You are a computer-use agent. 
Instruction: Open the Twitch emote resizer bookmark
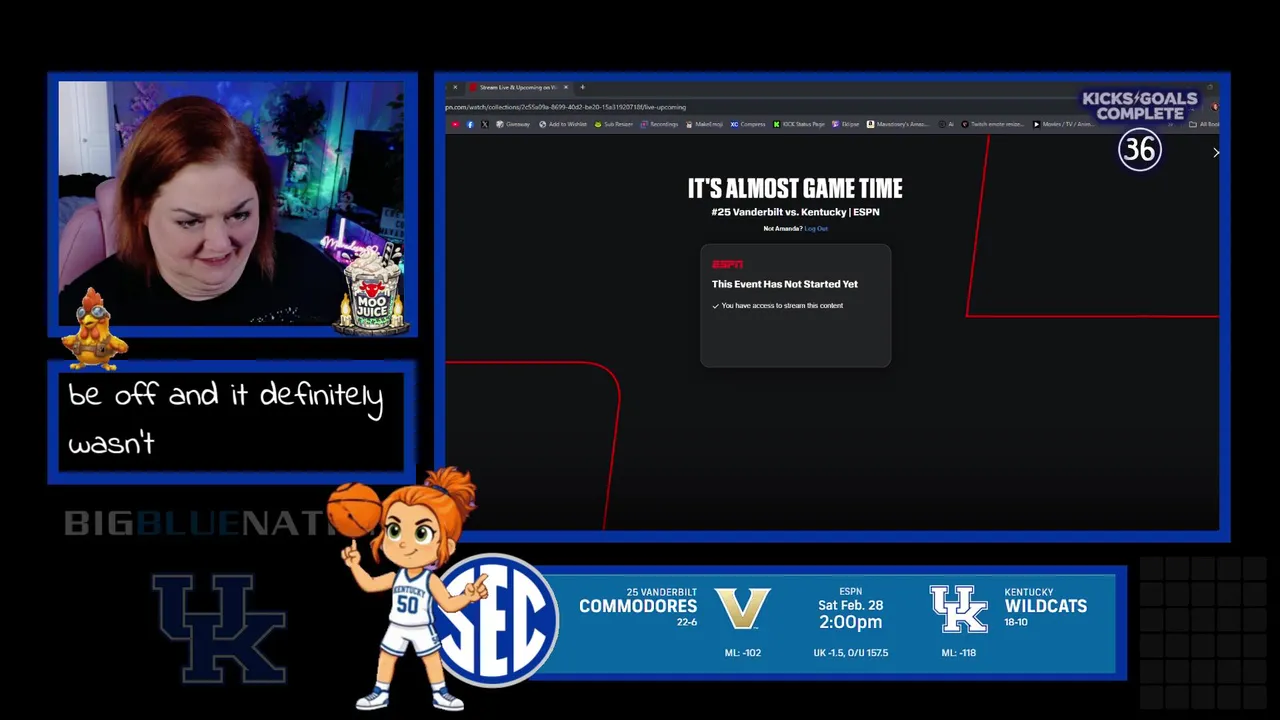993,124
